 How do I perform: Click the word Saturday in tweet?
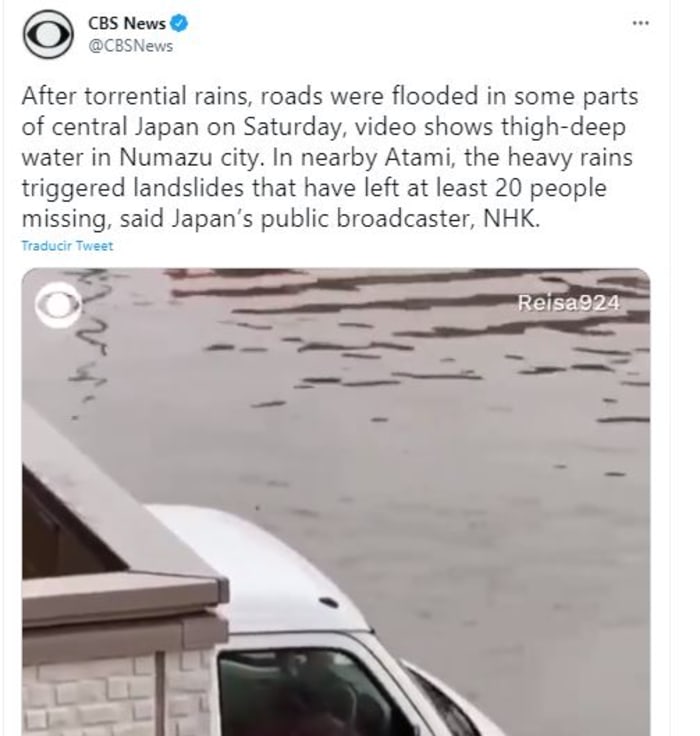tap(294, 127)
